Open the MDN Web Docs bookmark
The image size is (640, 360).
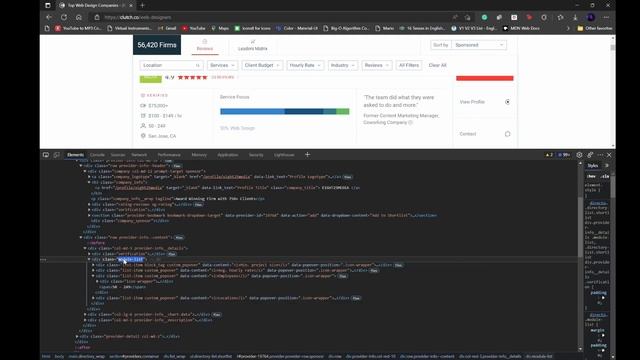(521, 28)
